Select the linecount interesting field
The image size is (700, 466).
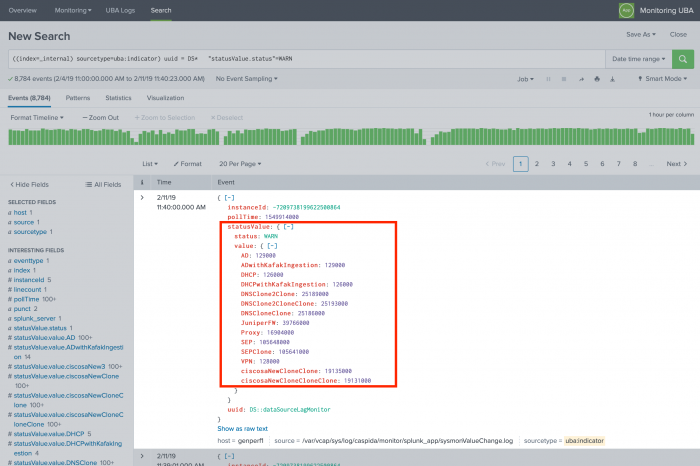coord(27,290)
